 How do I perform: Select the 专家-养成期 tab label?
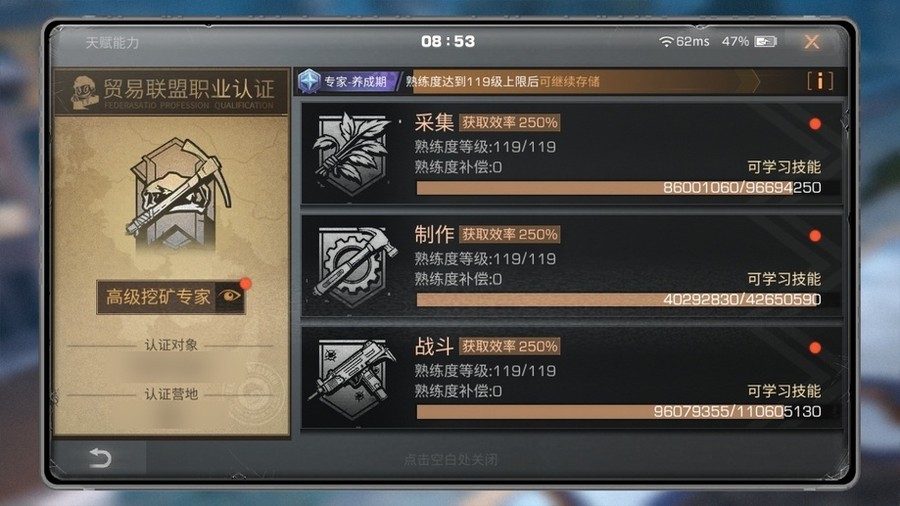pos(355,81)
